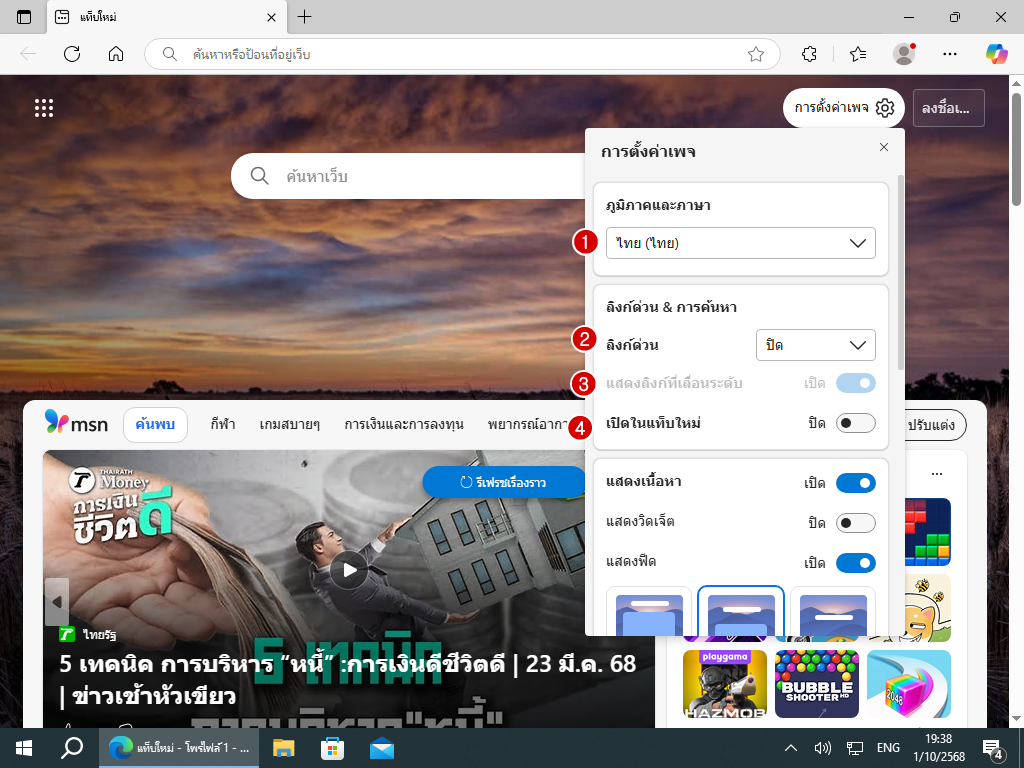Turn off the แสดงเนื้อหา toggle
1024x768 pixels.
click(855, 483)
